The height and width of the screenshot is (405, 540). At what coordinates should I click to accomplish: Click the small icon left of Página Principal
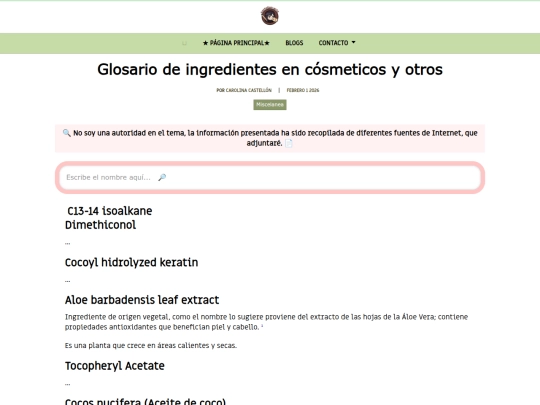point(184,43)
